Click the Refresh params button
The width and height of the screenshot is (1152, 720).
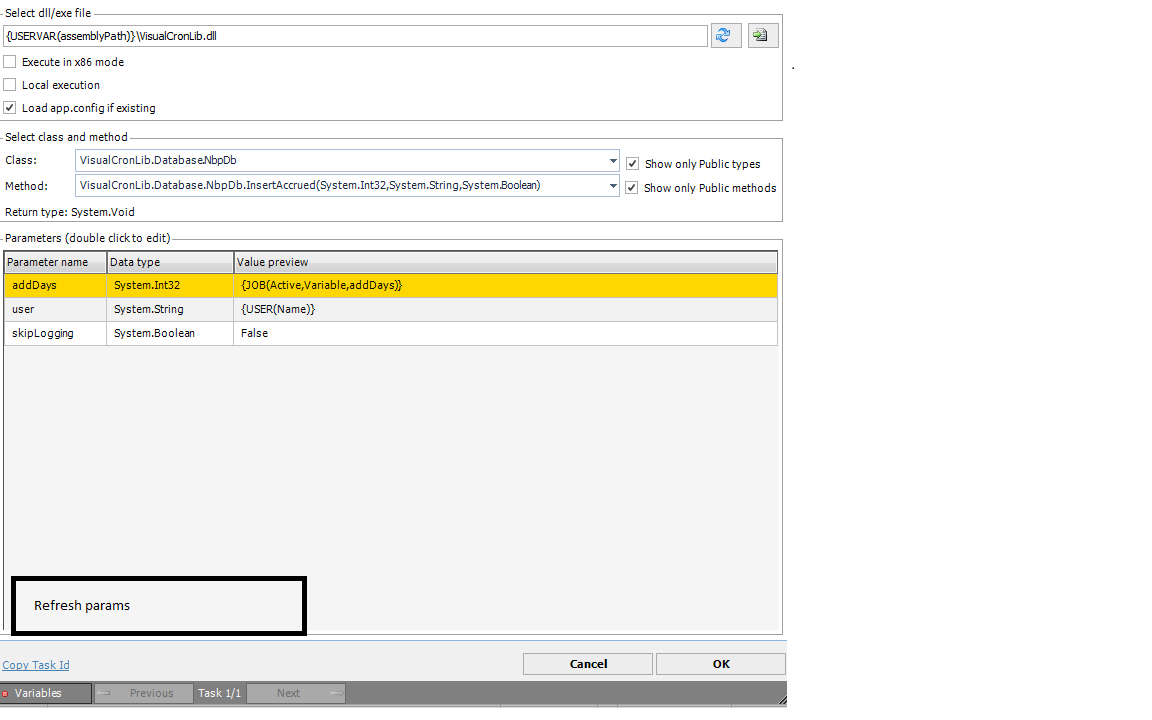158,606
